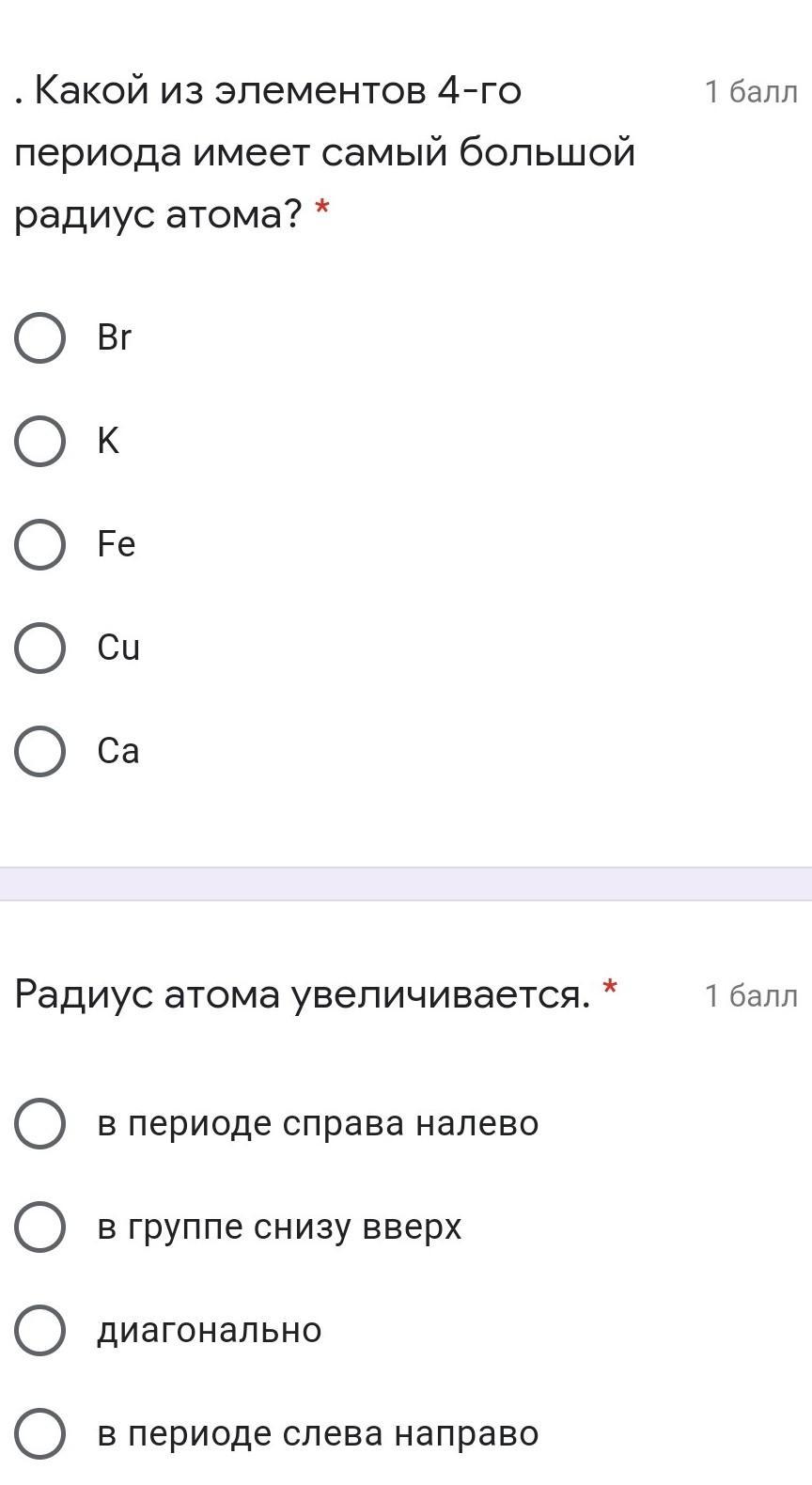Select radio button for 'в периоде справа налево'

point(40,1124)
